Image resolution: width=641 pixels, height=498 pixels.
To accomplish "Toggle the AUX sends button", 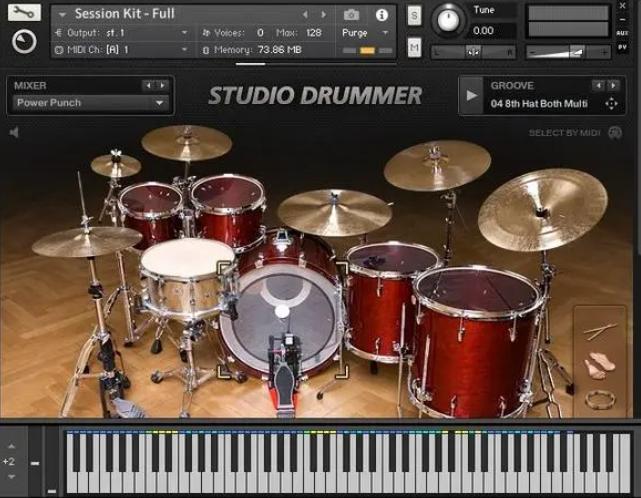I will (x=622, y=33).
